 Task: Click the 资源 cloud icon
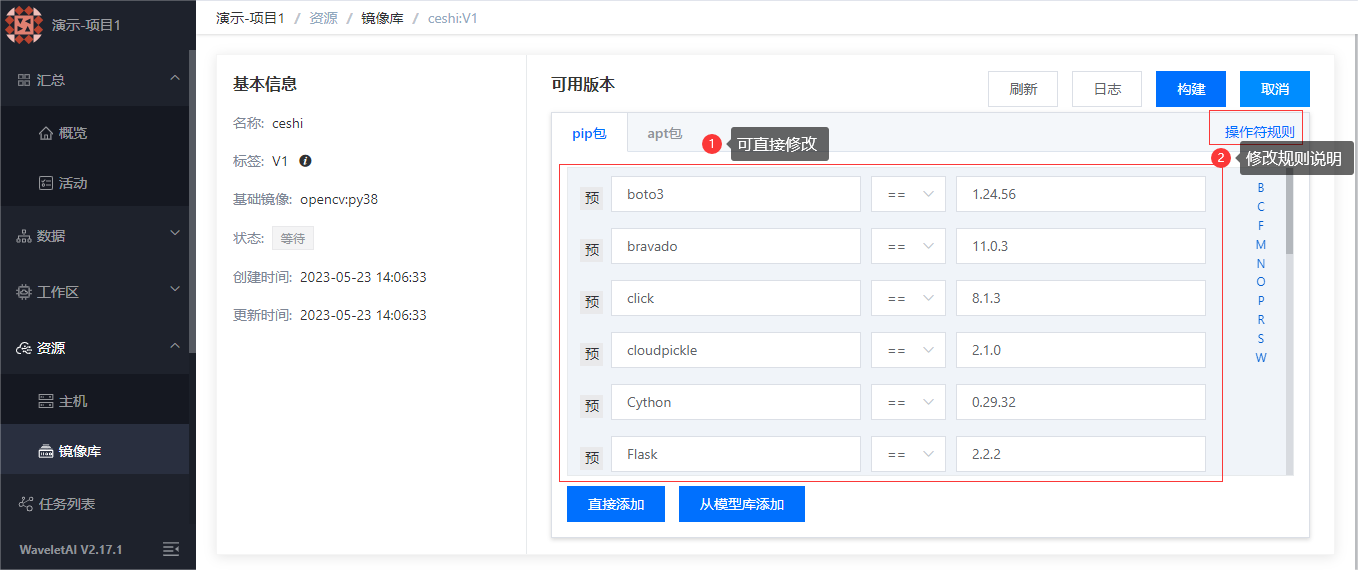pos(24,348)
